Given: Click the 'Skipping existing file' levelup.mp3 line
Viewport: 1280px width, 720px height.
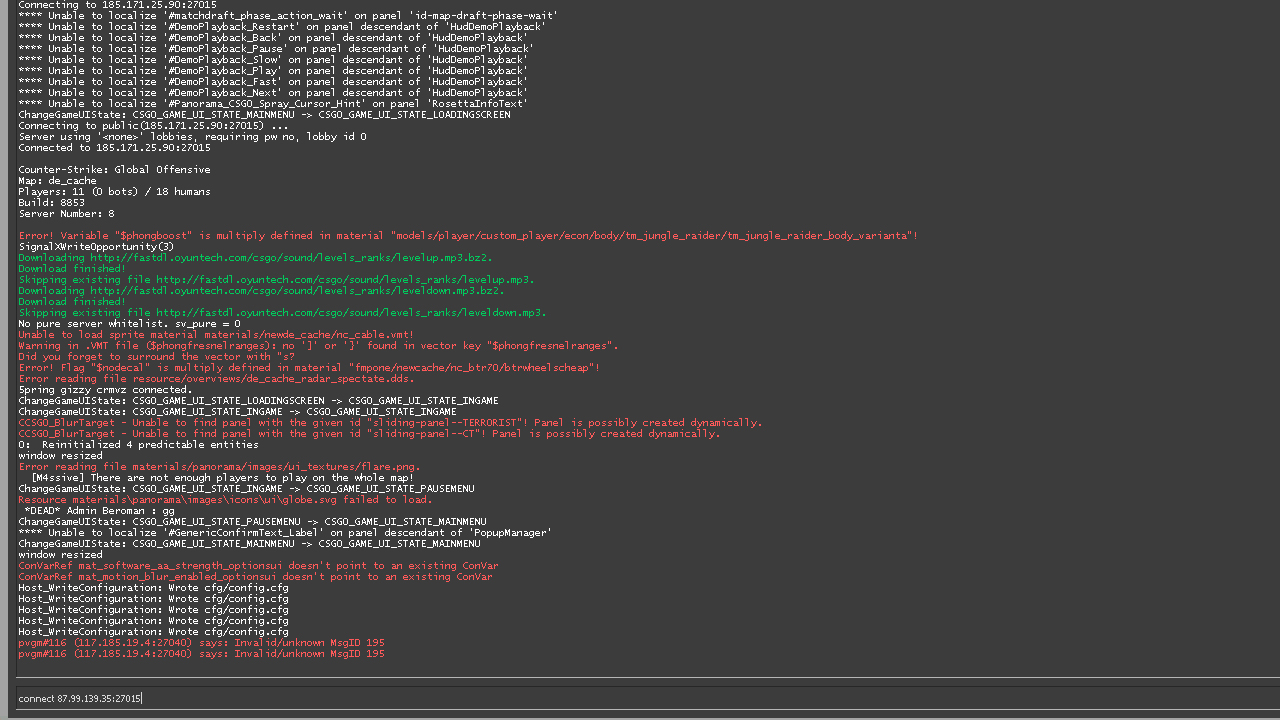Looking at the screenshot, I should click(276, 280).
